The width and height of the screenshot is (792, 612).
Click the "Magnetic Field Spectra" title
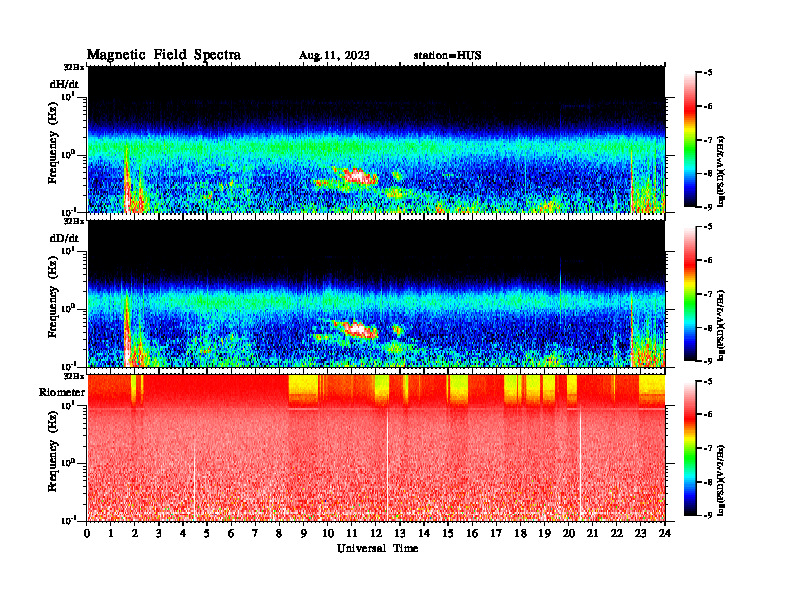click(164, 55)
